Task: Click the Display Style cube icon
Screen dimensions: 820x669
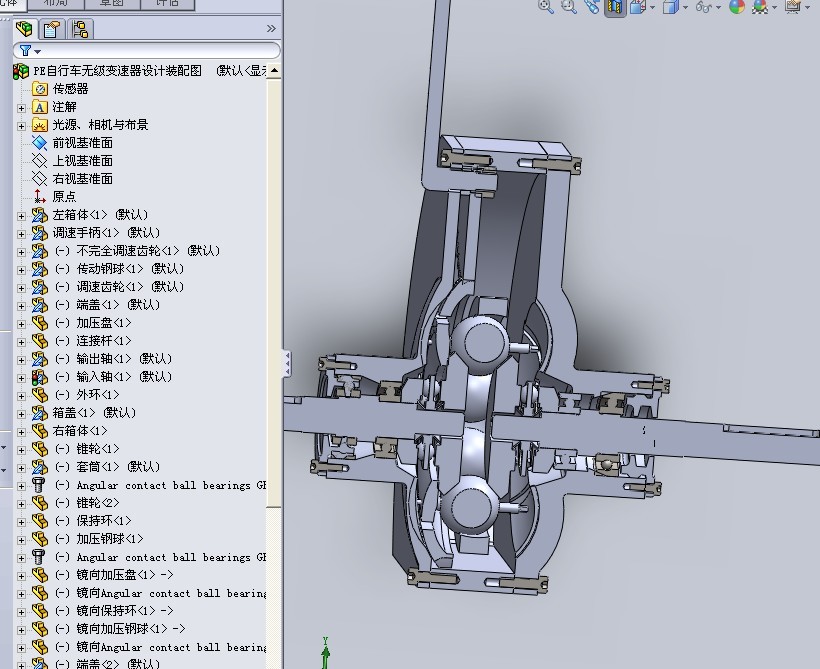Action: [x=670, y=7]
